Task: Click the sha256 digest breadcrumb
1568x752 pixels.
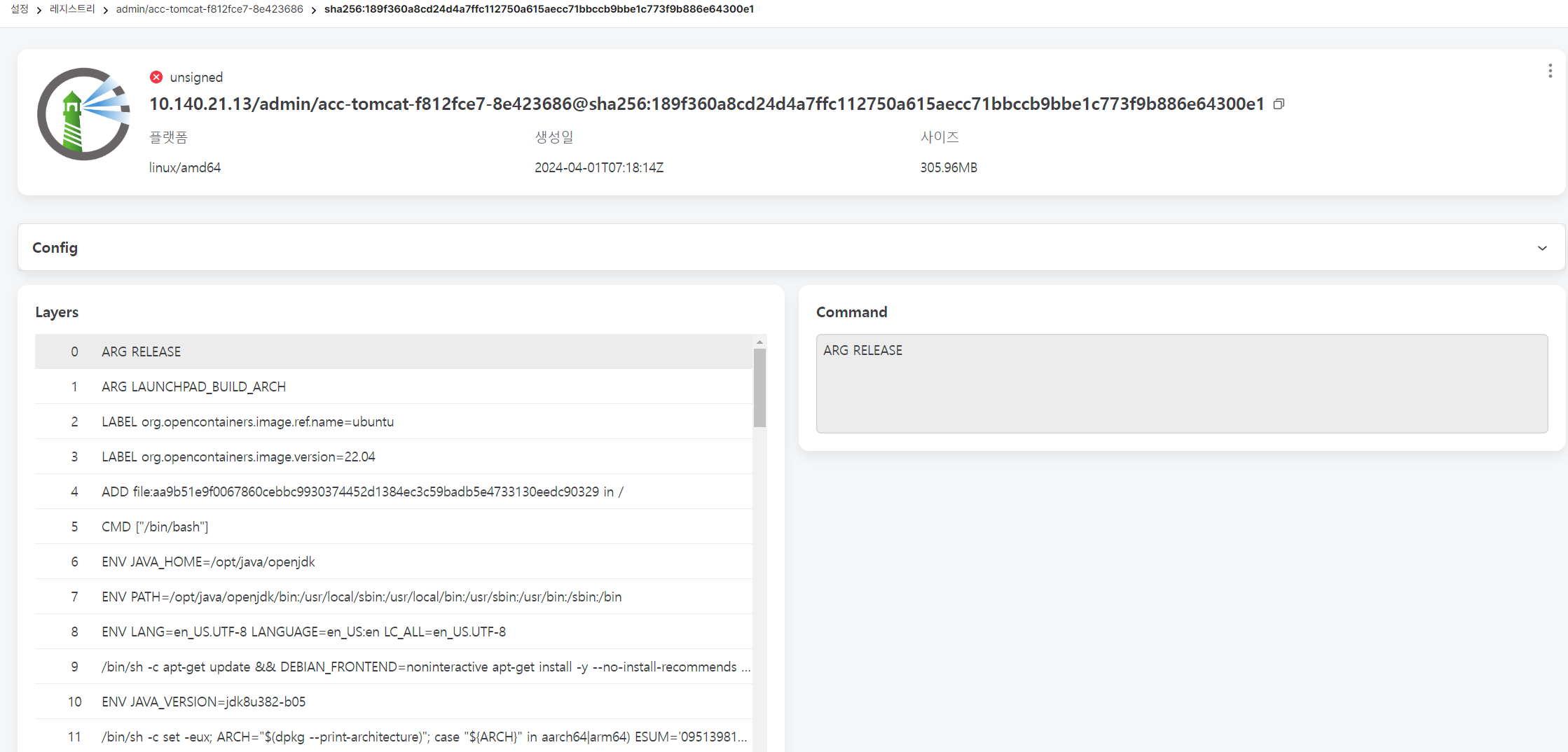Action: 539,9
